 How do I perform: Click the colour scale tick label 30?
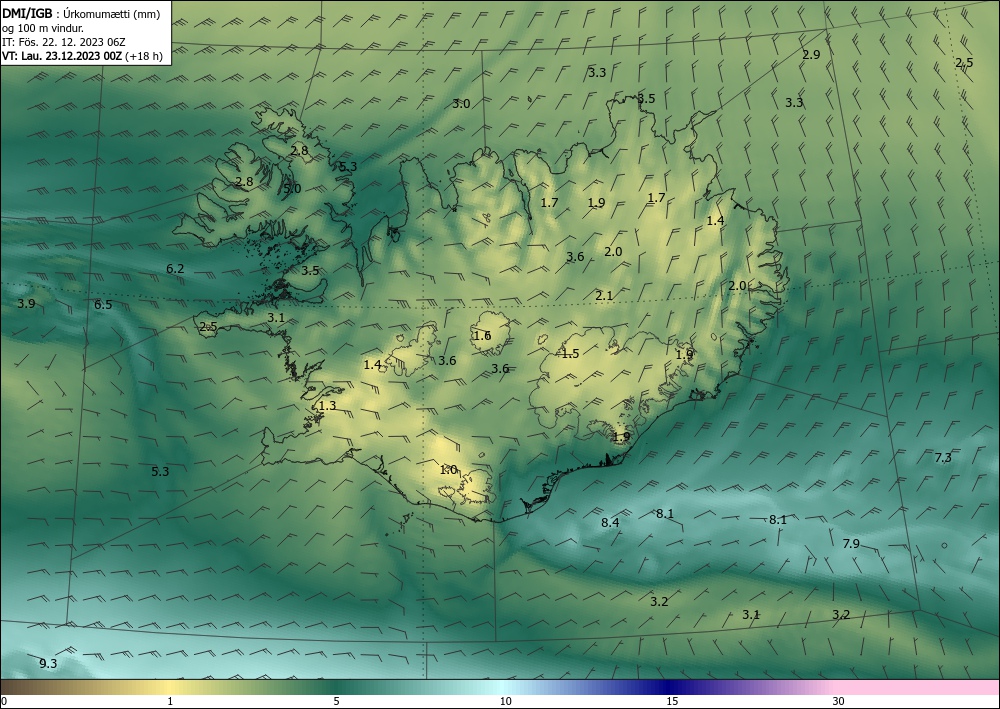click(839, 701)
